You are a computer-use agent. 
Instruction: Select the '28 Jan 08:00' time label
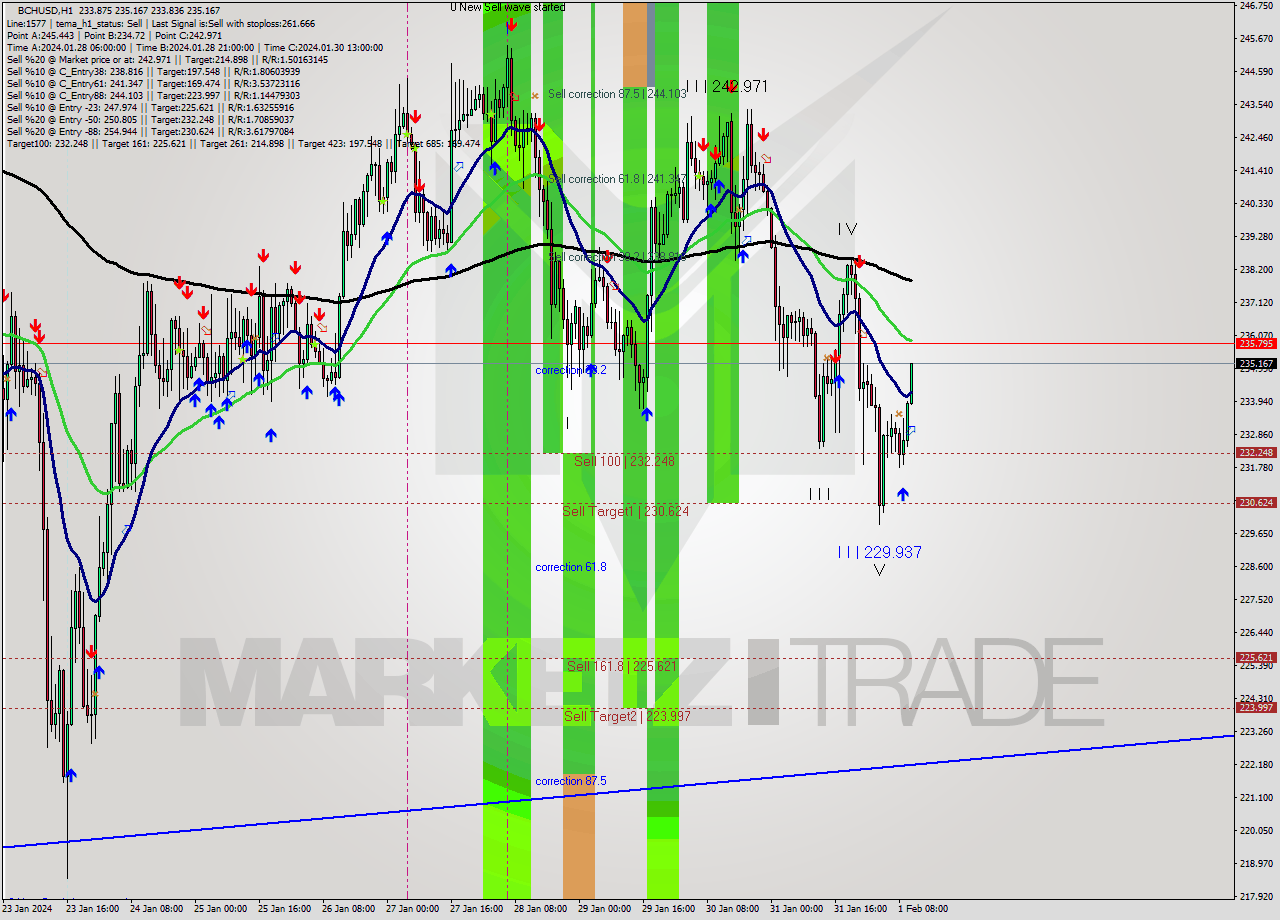click(x=540, y=909)
